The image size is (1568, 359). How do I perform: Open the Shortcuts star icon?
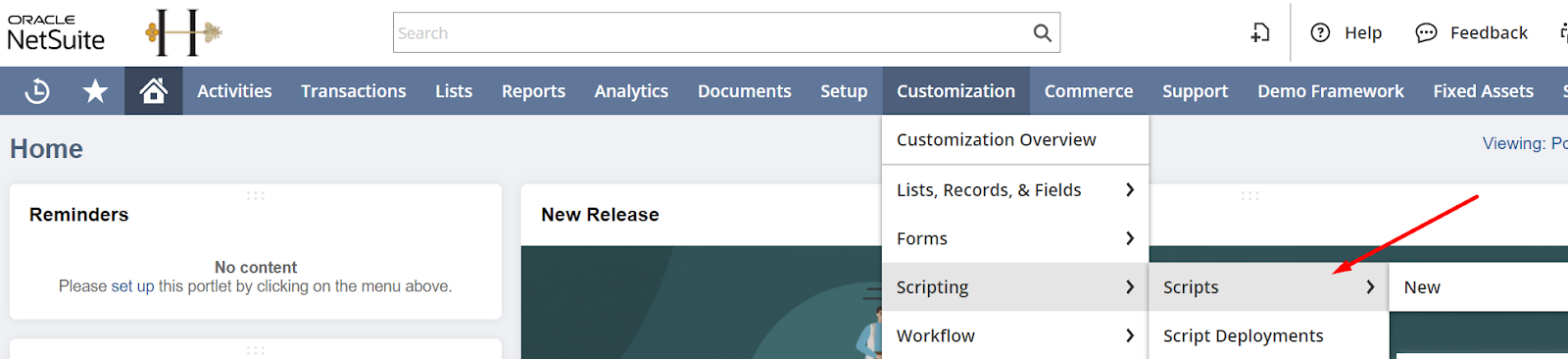point(95,91)
